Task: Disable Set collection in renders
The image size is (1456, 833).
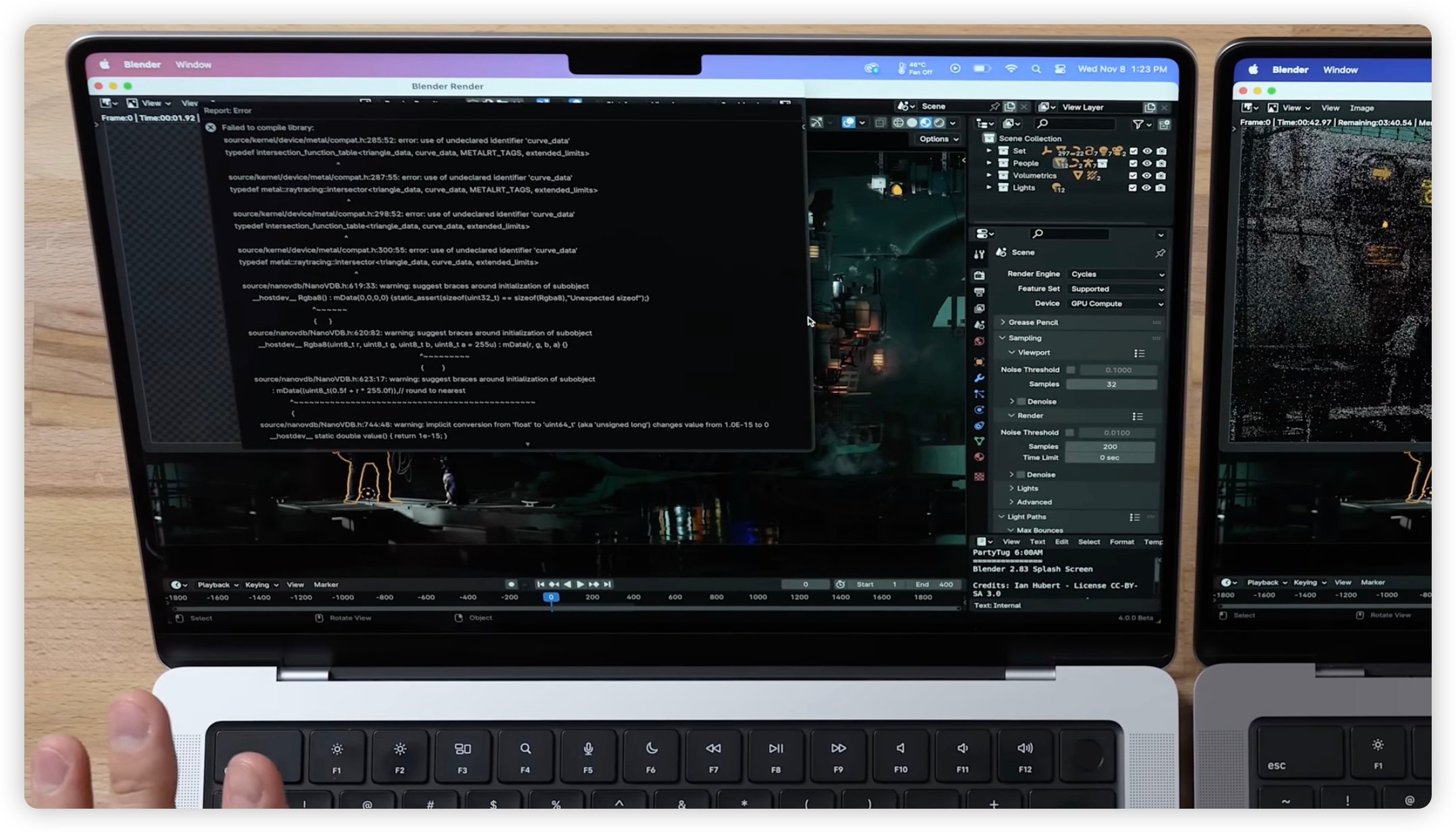Action: 1161,151
